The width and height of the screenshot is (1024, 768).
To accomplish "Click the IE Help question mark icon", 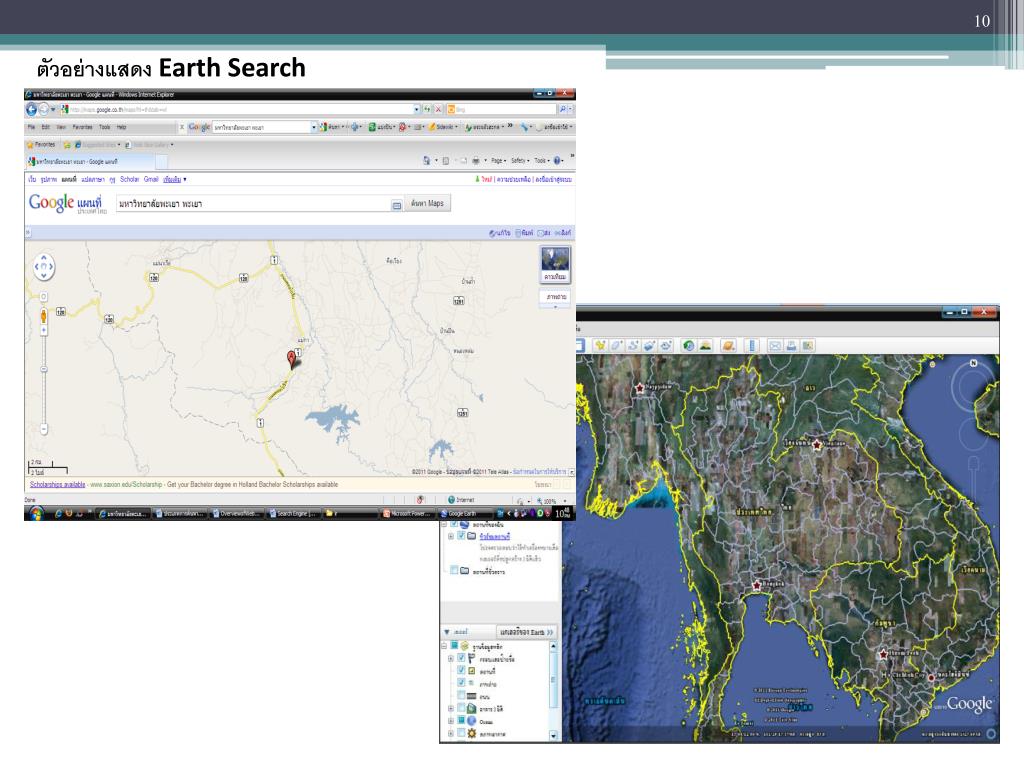I will click(x=558, y=161).
